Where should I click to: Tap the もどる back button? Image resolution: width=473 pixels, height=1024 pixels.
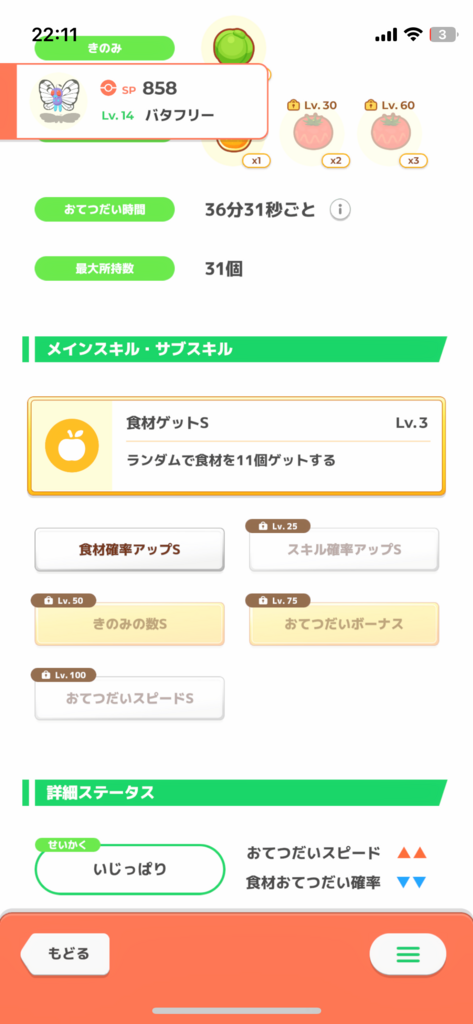click(66, 954)
